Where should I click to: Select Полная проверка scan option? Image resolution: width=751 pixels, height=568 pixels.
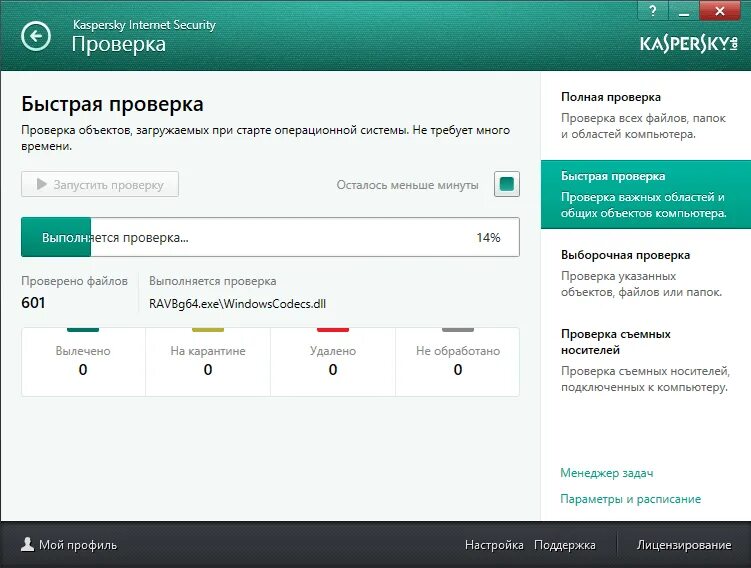click(x=646, y=115)
